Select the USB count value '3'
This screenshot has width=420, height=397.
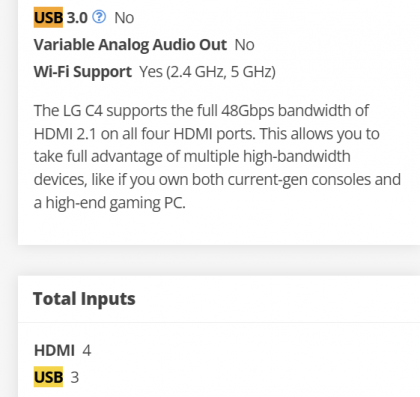[75, 377]
